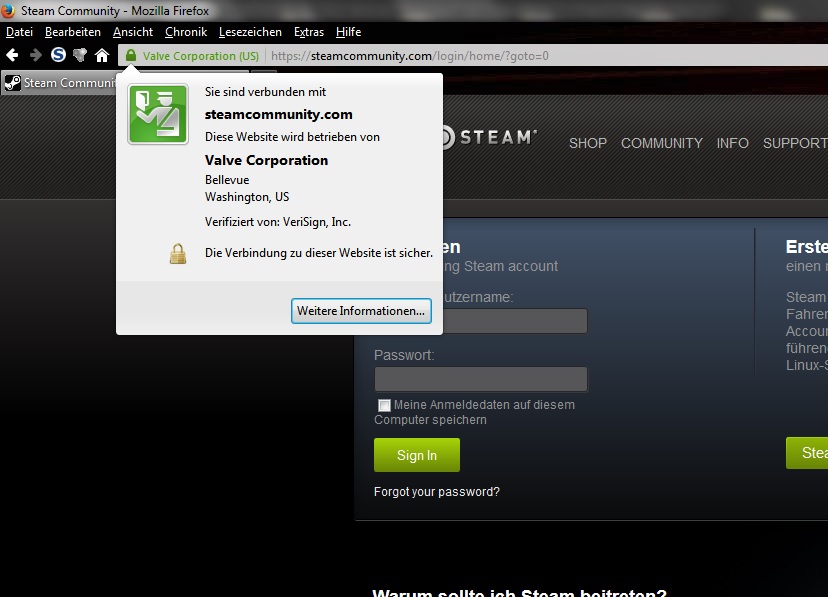Click the blue S toolbar icon
Screen dimensions: 828x597
58,54
